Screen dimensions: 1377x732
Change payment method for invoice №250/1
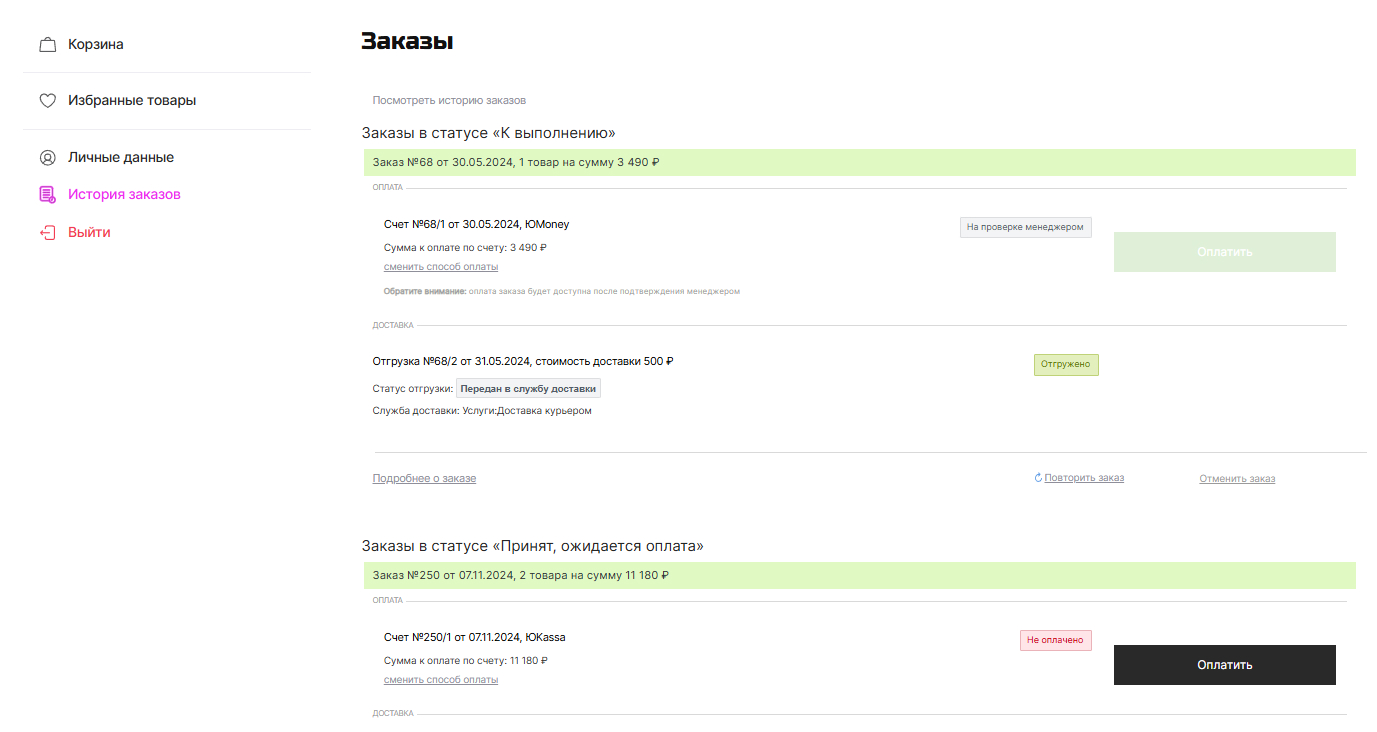click(441, 680)
